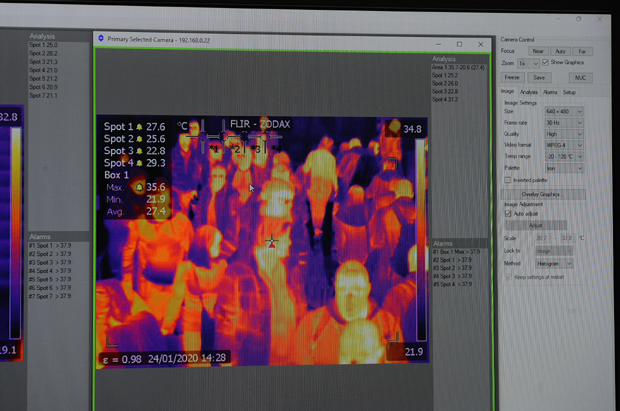
Task: Open the Setup tab
Action: point(568,91)
